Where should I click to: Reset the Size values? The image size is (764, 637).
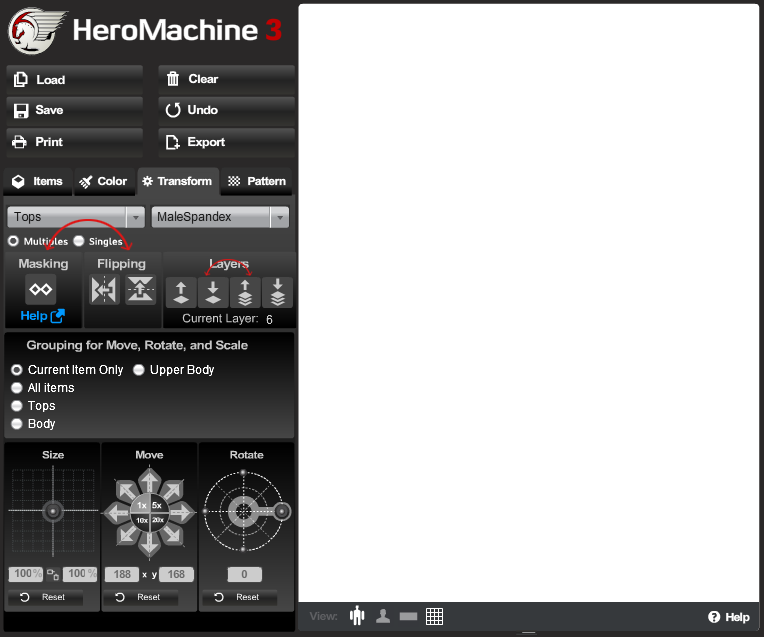coord(45,597)
